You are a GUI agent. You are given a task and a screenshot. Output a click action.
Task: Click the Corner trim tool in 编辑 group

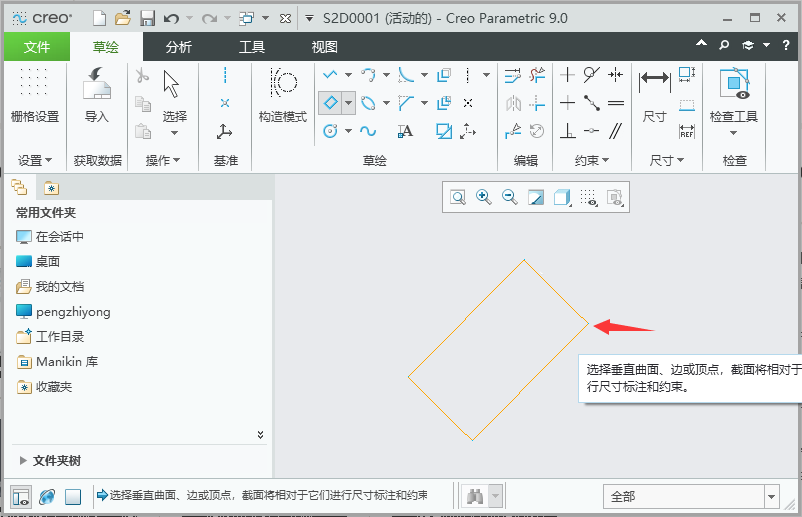click(537, 103)
